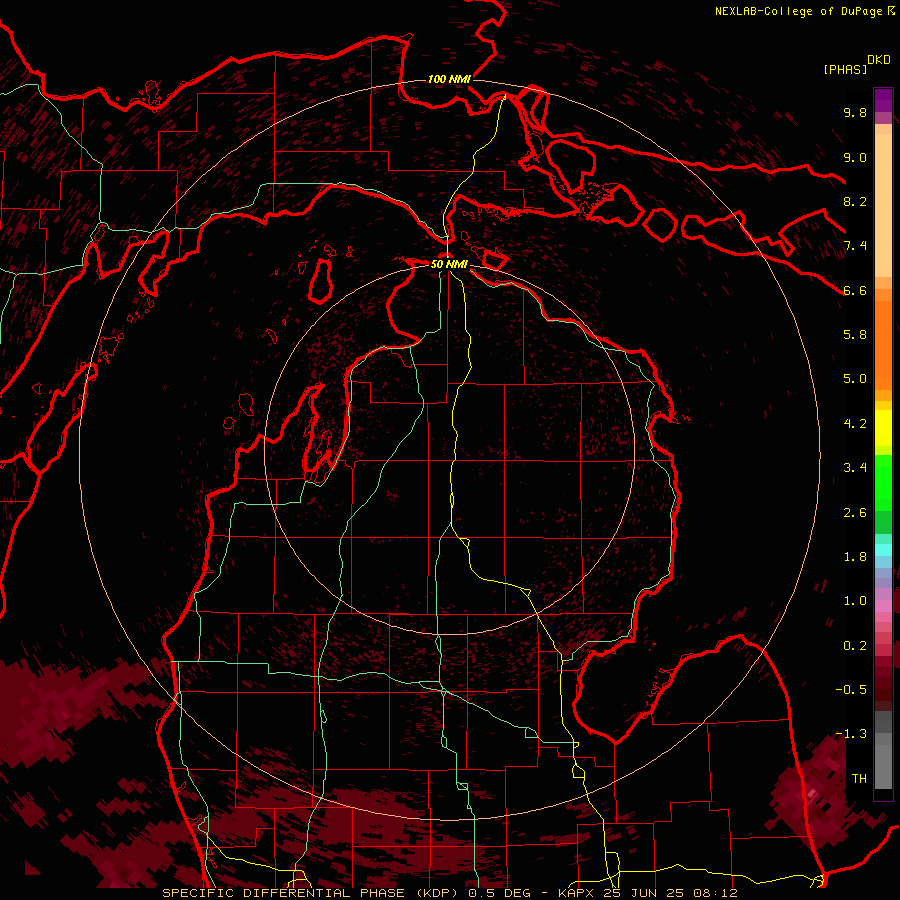Select the -0.5 scale value
The image size is (900, 900).
pos(851,690)
